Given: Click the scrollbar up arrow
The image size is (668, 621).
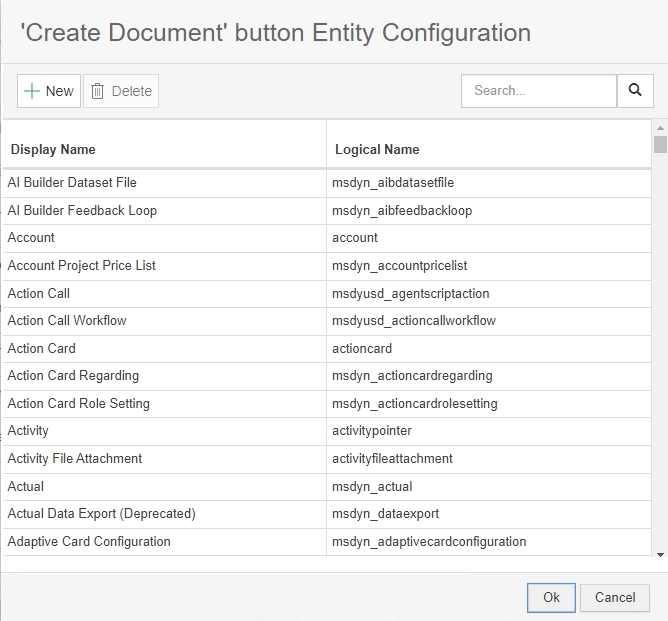Looking at the screenshot, I should pyautogui.click(x=660, y=128).
